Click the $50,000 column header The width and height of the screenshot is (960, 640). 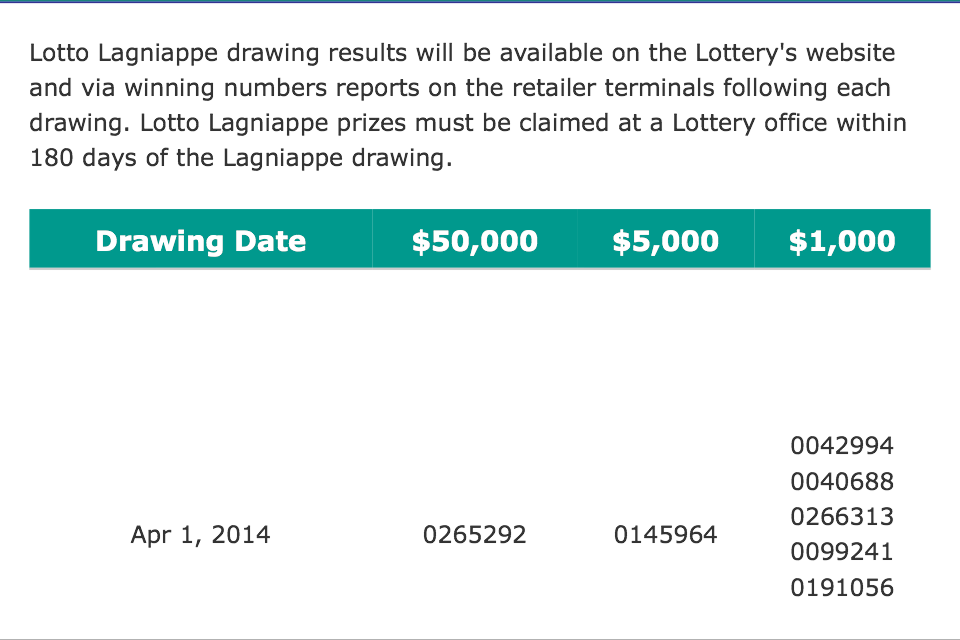pos(475,241)
